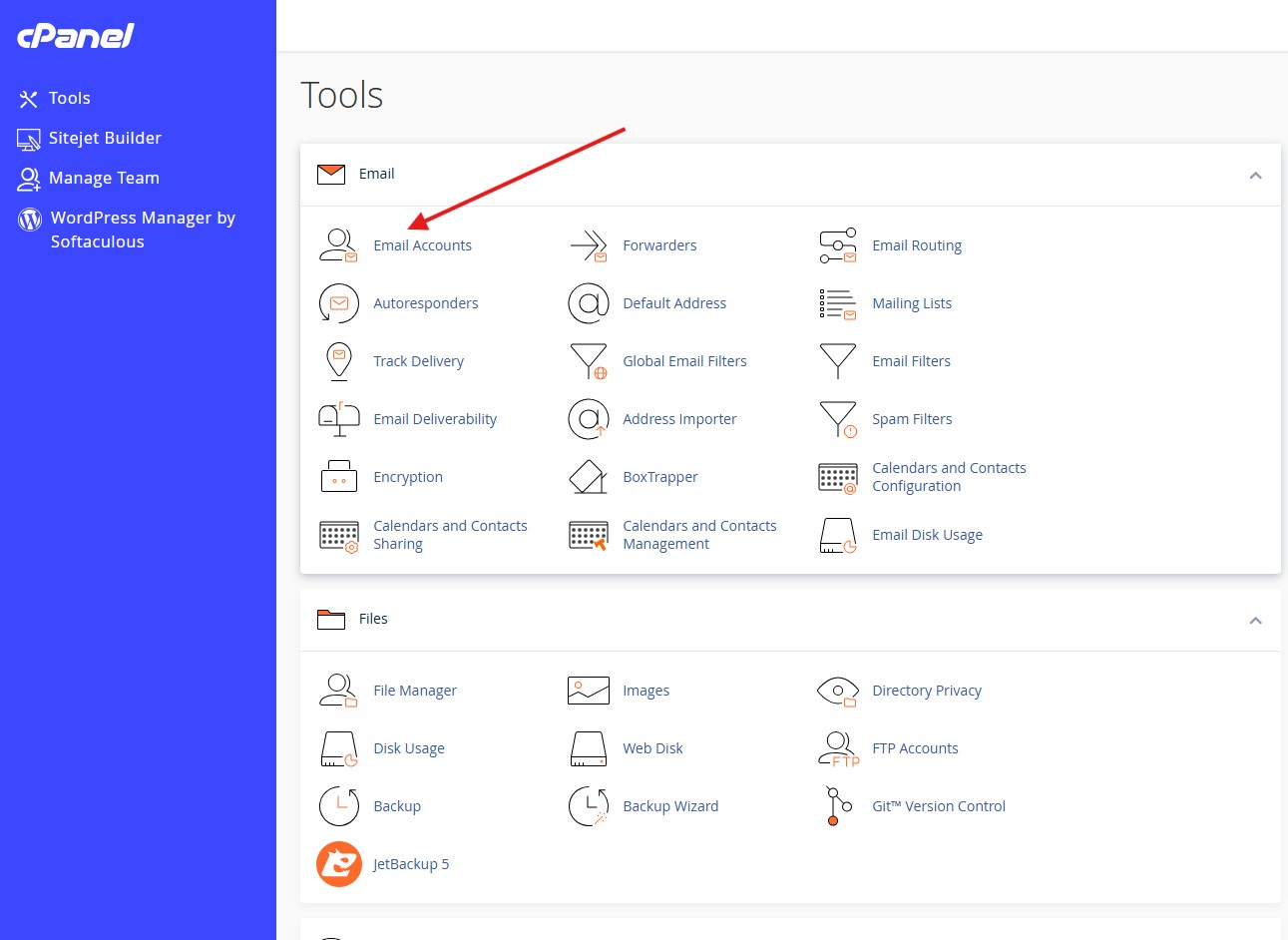Viewport: 1288px width, 940px height.
Task: Click the Track Delivery pin icon
Action: coord(338,361)
